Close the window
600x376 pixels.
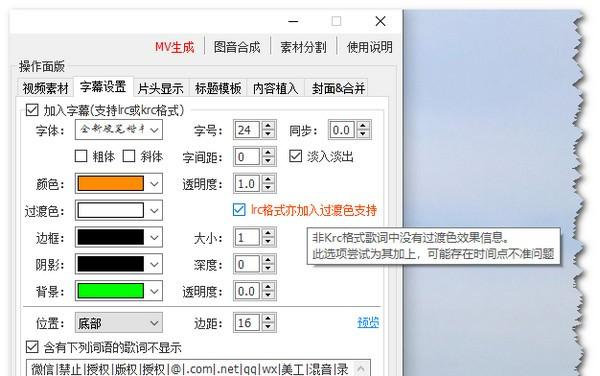coord(380,21)
